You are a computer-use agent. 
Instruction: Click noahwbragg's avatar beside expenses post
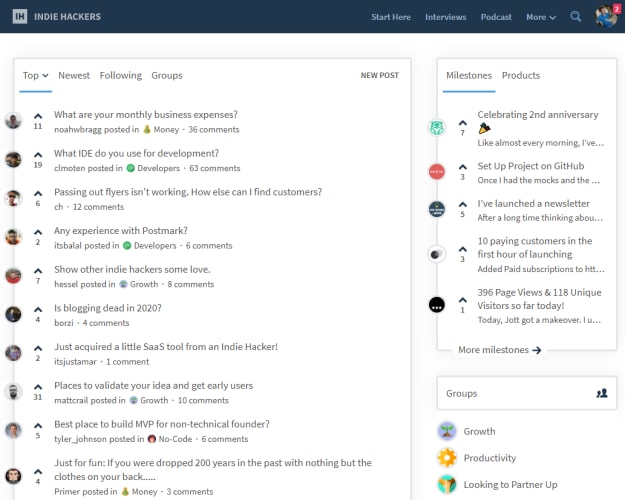[x=13, y=121]
